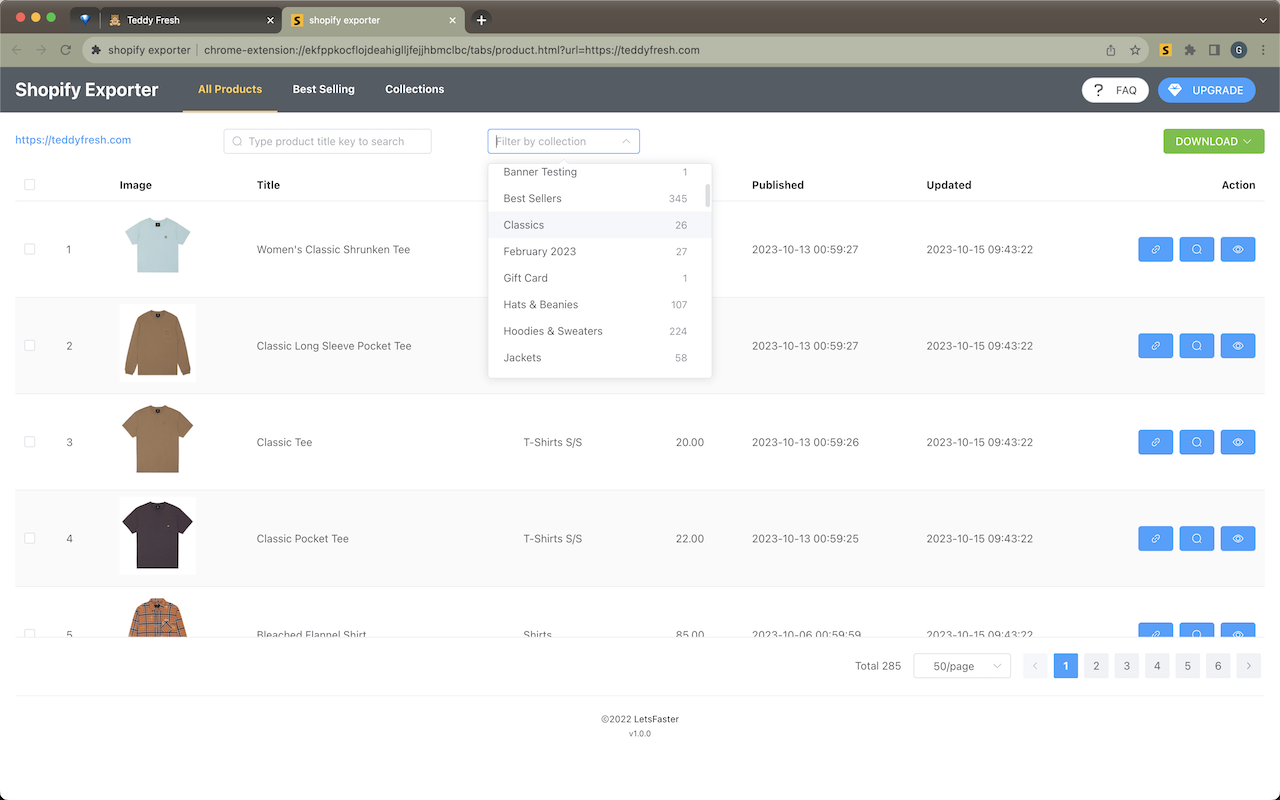Open the Shopify exporter extension icon

(x=1166, y=50)
